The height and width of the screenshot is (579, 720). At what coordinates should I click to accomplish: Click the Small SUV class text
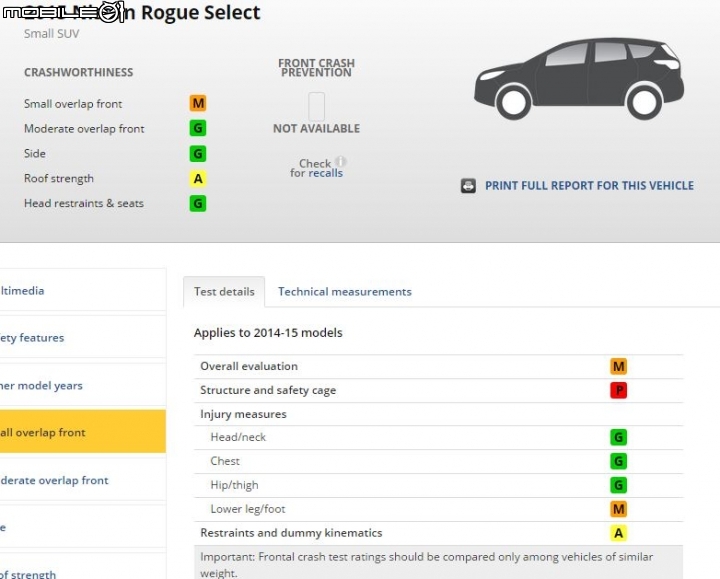(51, 34)
